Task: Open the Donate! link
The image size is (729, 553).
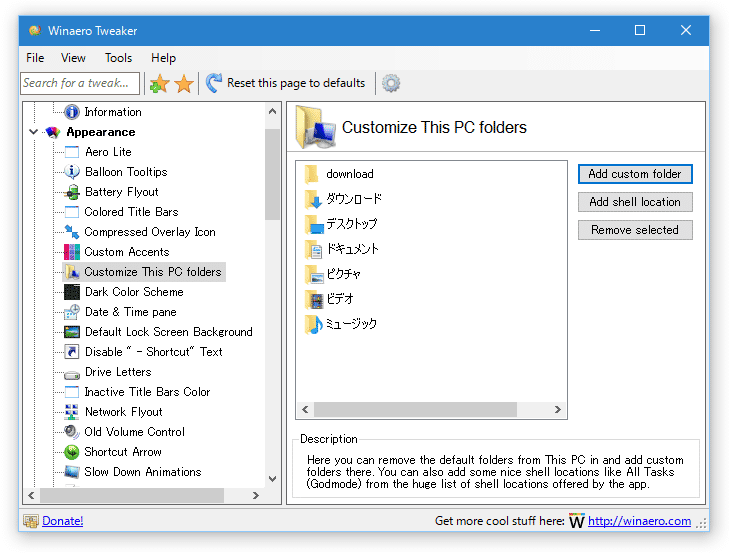Action: [63, 521]
